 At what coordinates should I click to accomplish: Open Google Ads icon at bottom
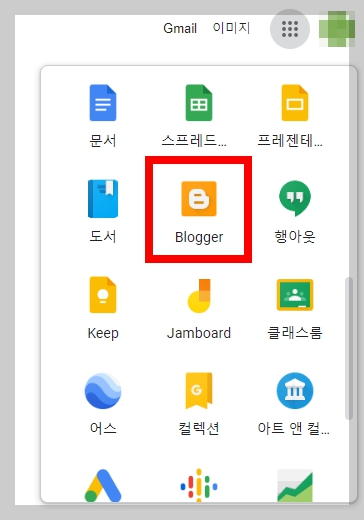click(103, 485)
